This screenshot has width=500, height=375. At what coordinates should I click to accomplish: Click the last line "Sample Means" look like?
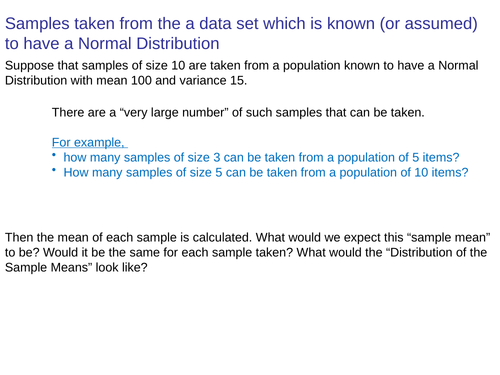click(x=76, y=267)
